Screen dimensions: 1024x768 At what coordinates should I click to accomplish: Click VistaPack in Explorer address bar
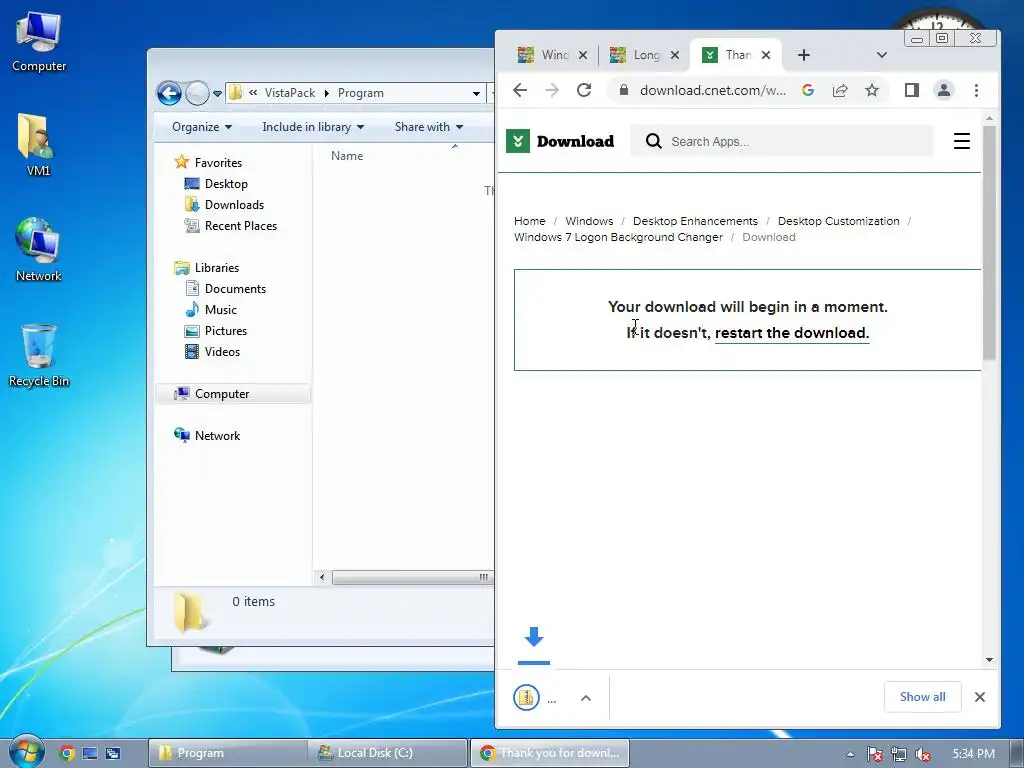click(289, 93)
